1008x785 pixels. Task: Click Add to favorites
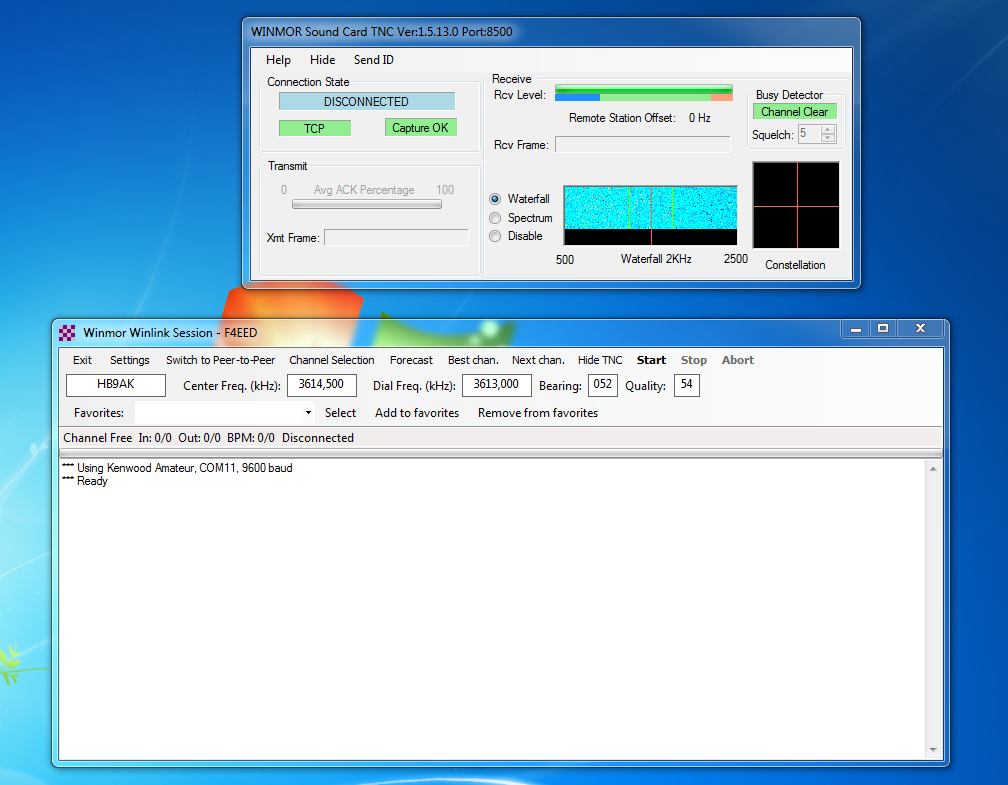417,413
